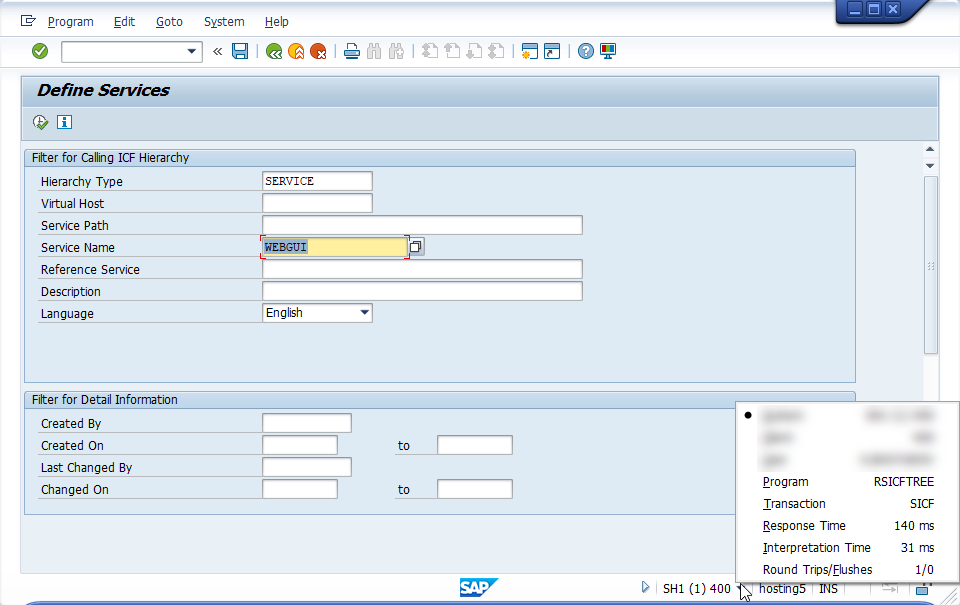Click SH1 (1) 400 system status text
This screenshot has width=960, height=605.
[x=697, y=588]
